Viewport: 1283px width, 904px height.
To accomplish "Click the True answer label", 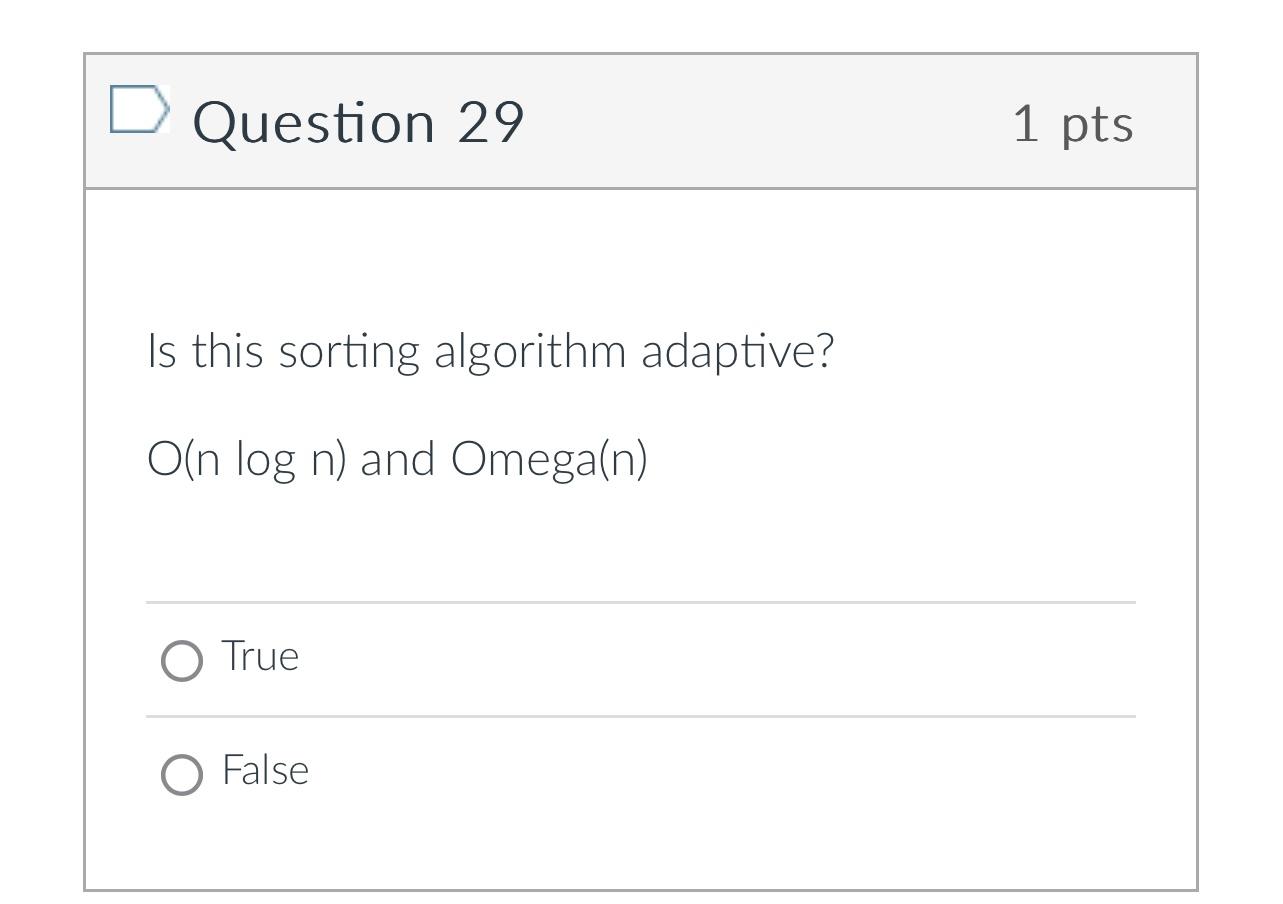I will (259, 657).
